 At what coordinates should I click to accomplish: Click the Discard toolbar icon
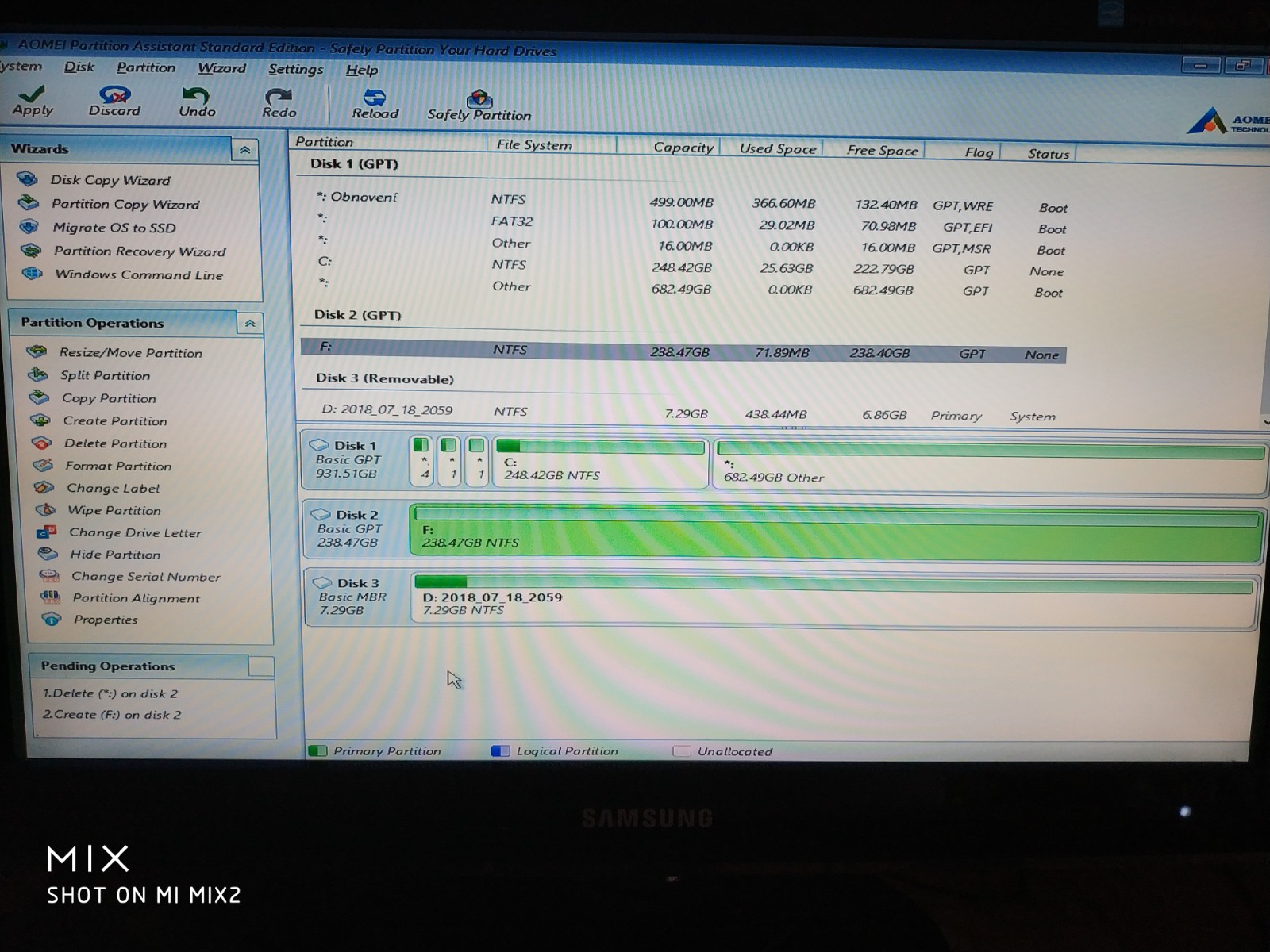(x=115, y=94)
